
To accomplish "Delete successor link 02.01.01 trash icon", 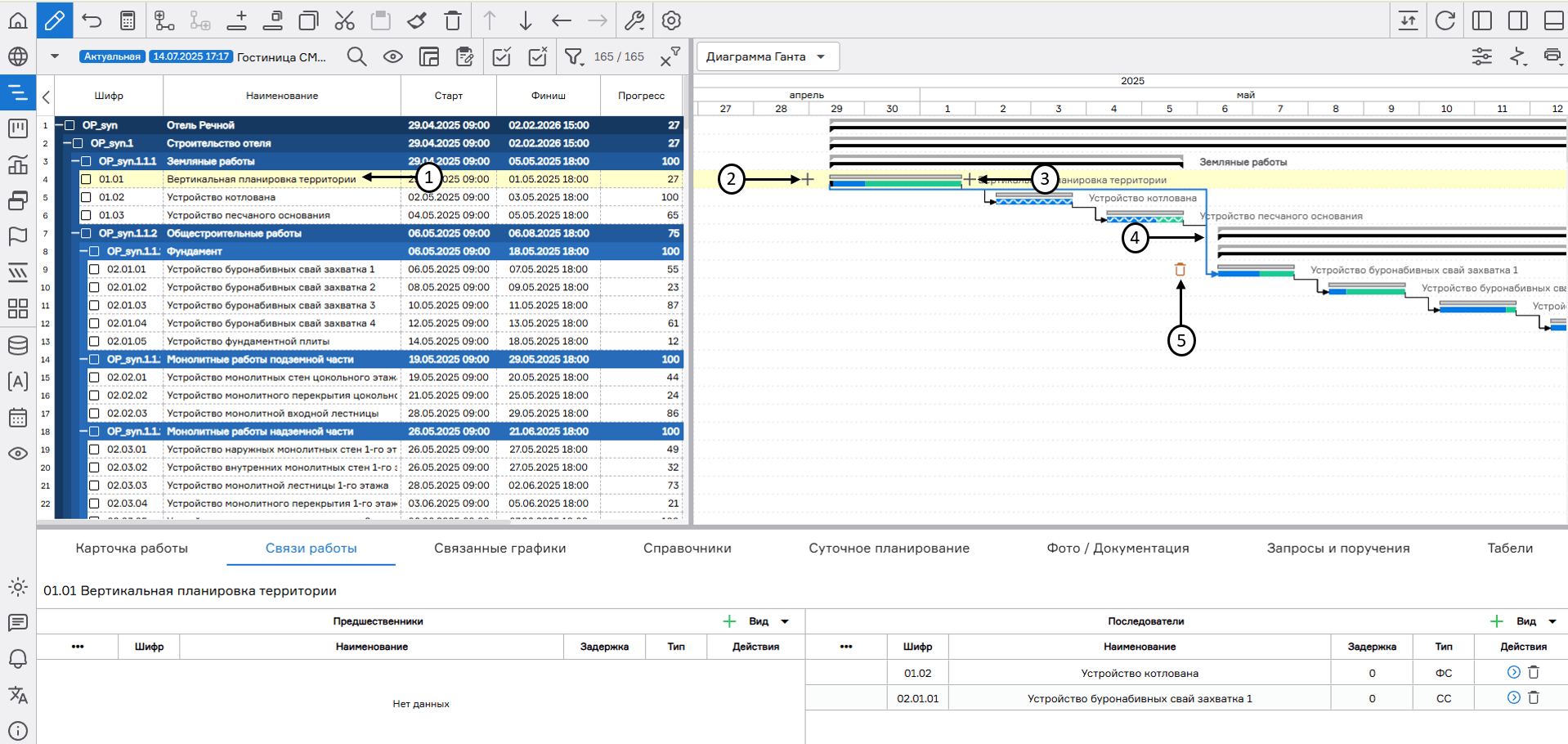I will pos(1534,698).
